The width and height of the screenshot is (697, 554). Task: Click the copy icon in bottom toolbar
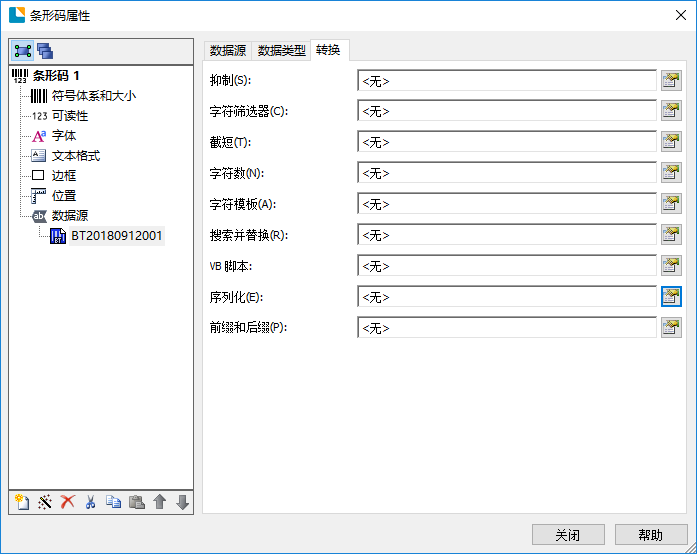point(113,502)
